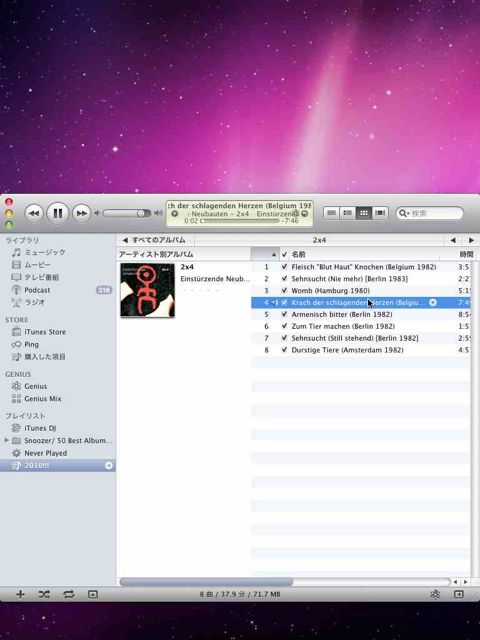Expand the Snoozer/ 50 Best Album folder
The height and width of the screenshot is (640, 480).
pyautogui.click(x=6, y=440)
